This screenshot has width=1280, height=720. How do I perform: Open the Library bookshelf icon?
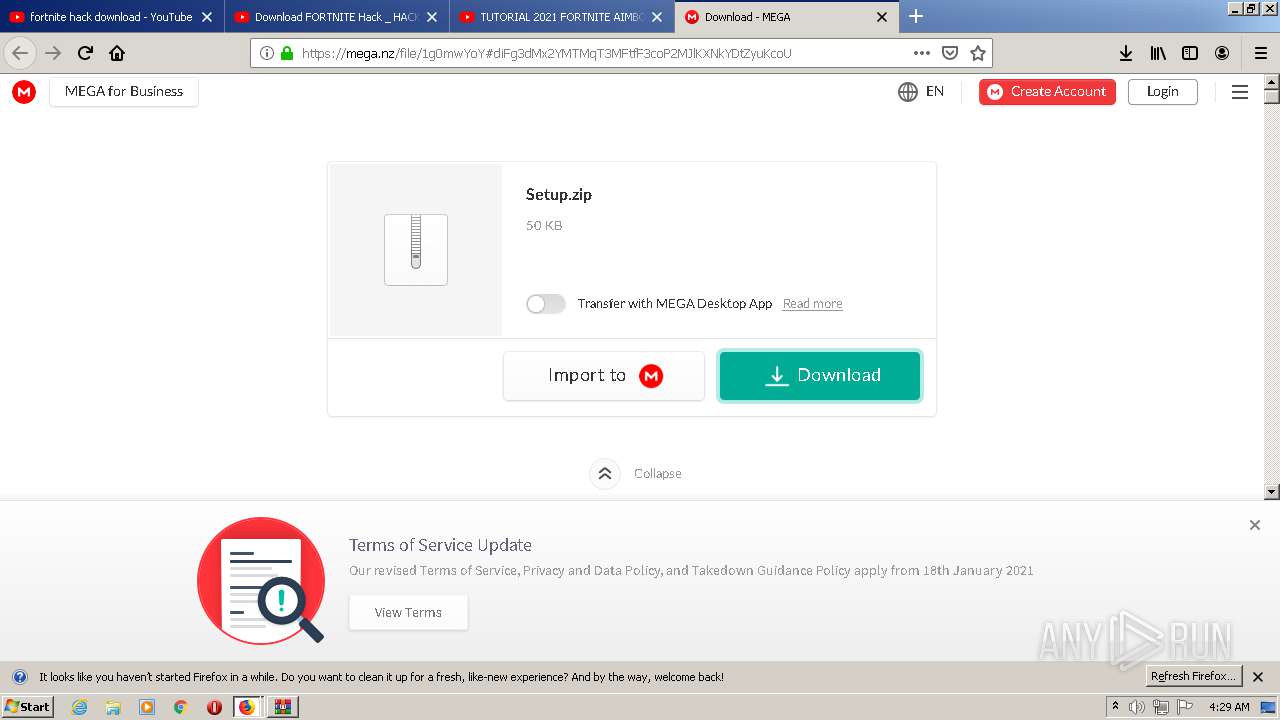coord(1158,53)
